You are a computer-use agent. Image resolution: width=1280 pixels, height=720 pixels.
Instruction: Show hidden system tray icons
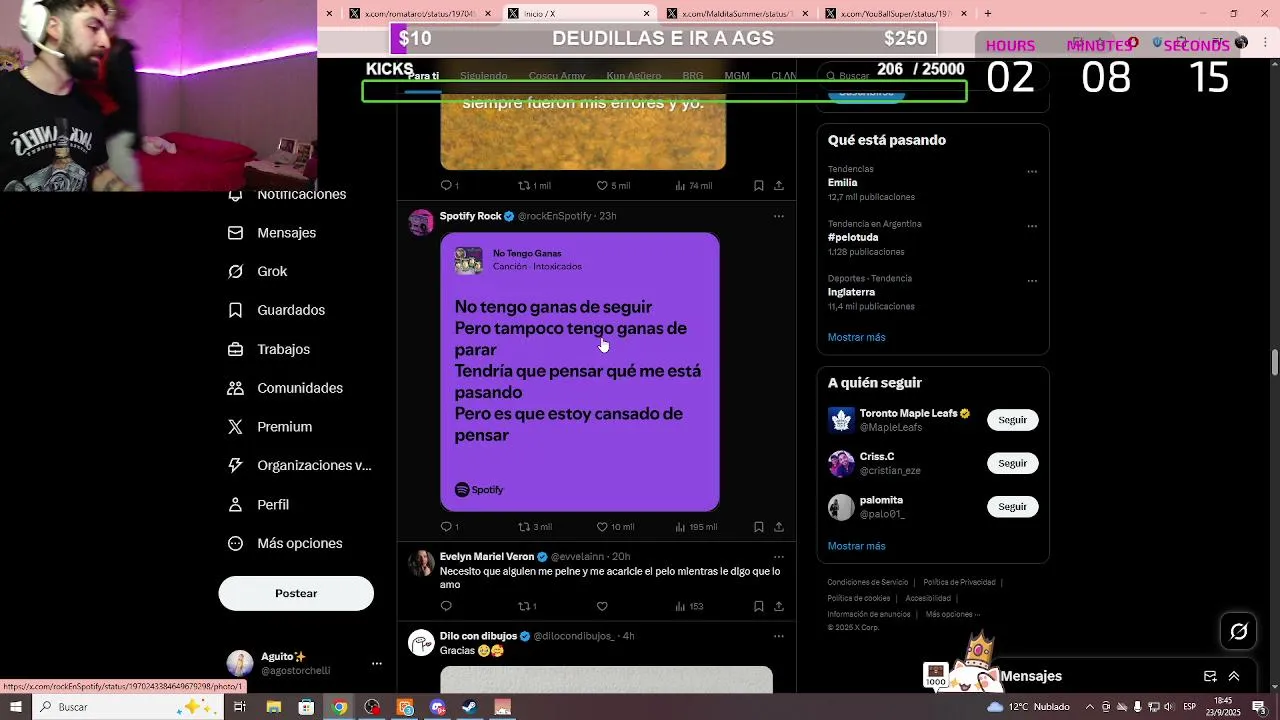tap(1091, 707)
